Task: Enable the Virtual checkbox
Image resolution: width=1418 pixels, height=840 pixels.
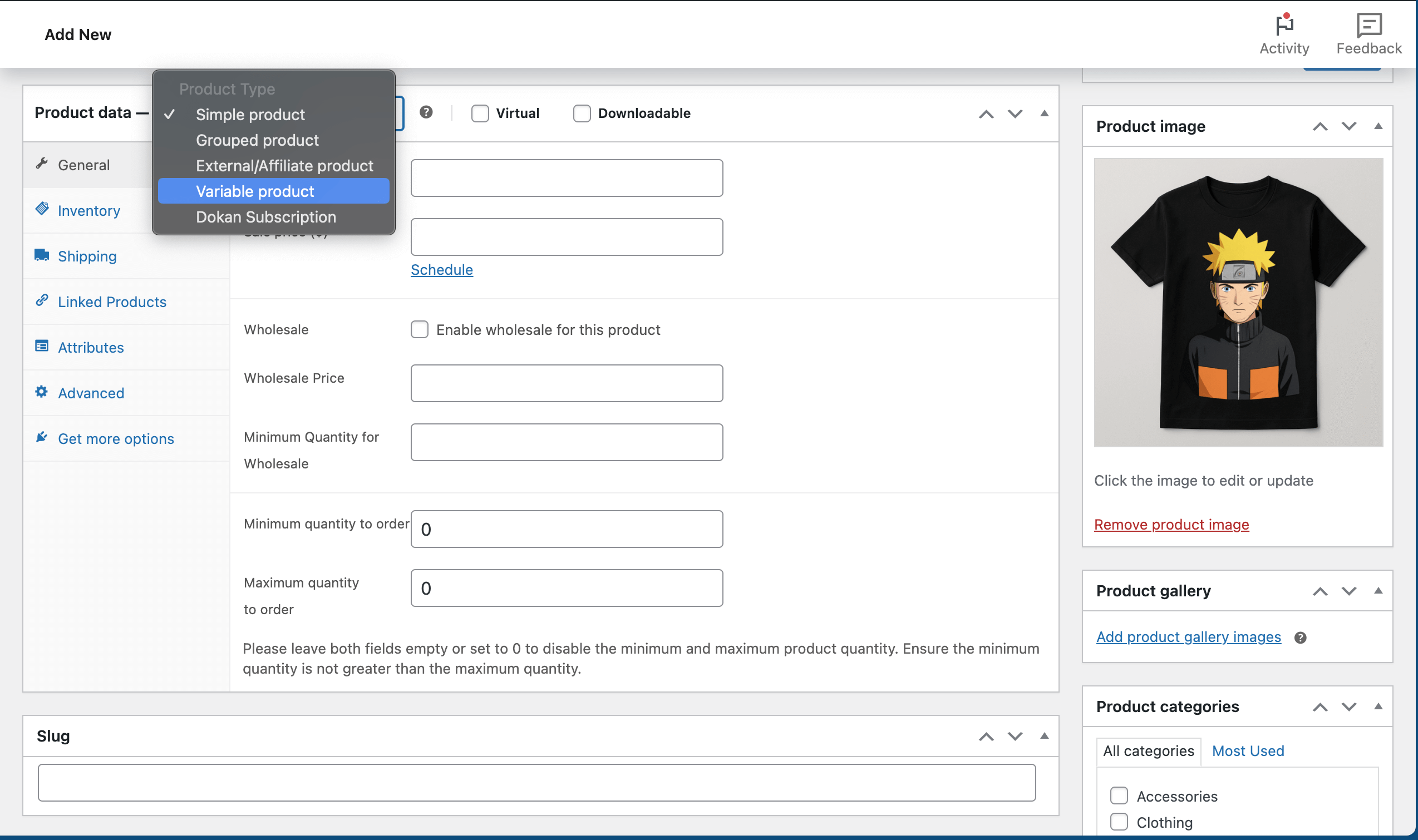Action: (480, 113)
